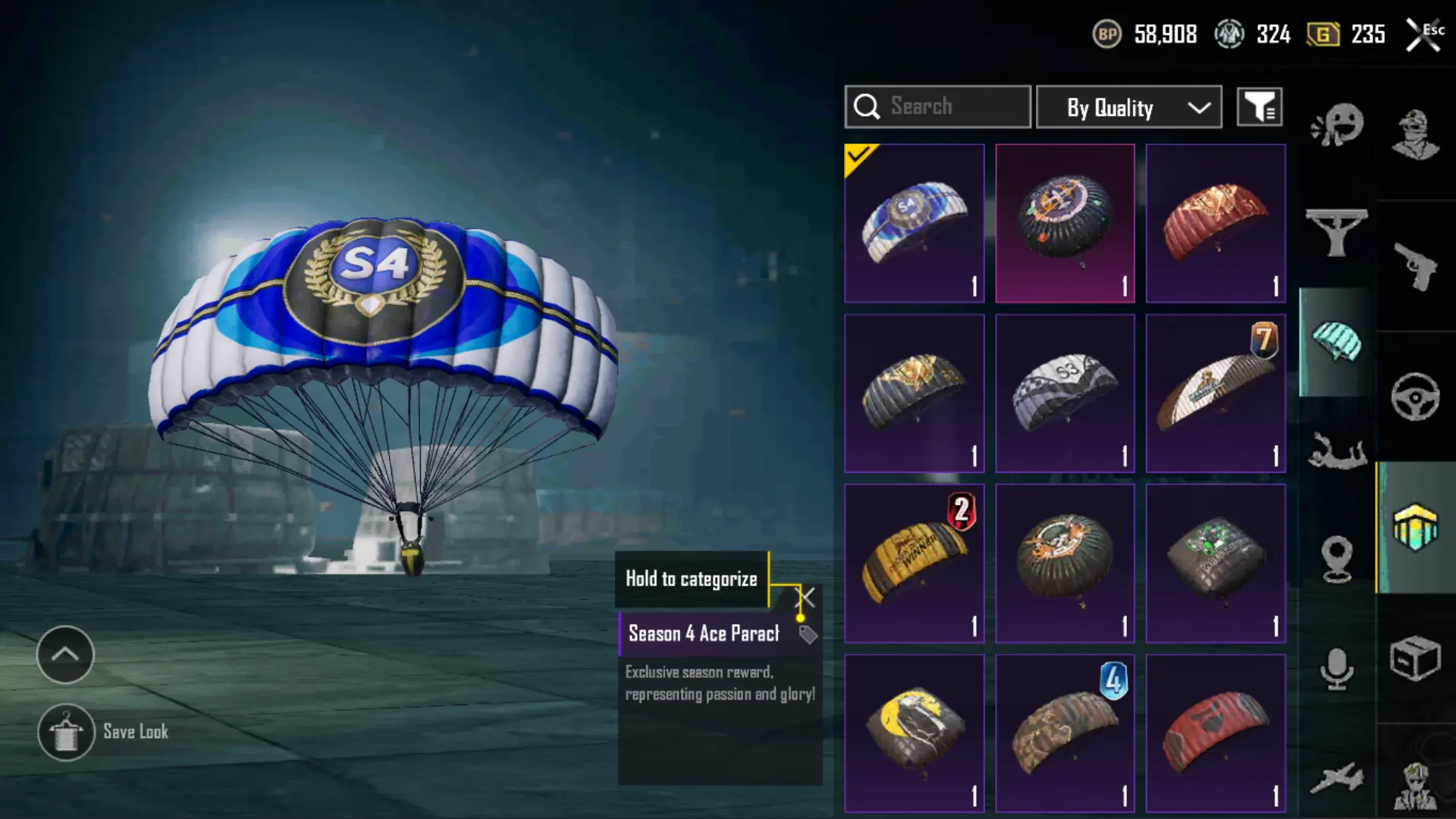Open the crate box category icon
Image resolution: width=1456 pixels, height=819 pixels.
point(1415,658)
